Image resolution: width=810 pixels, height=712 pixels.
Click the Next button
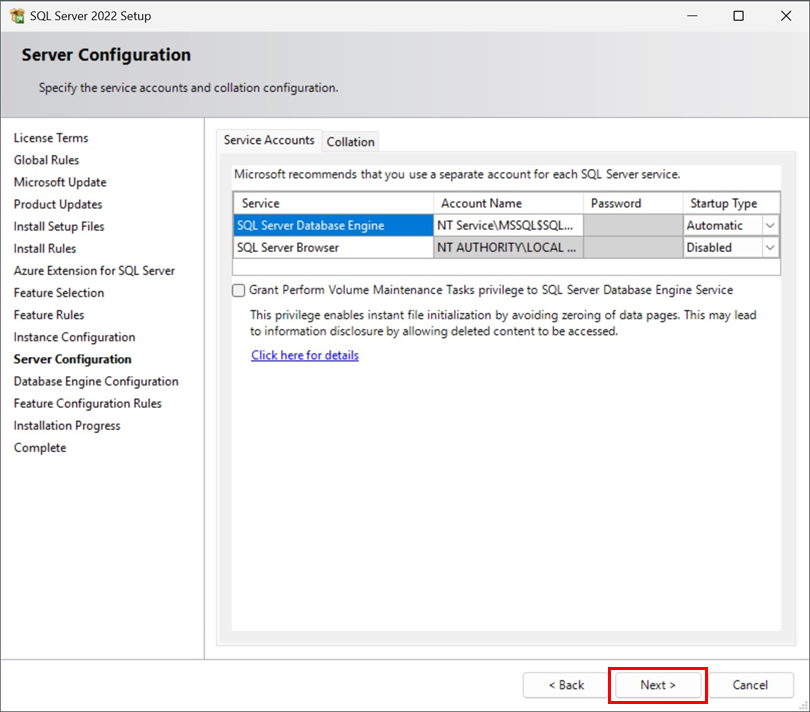[658, 685]
